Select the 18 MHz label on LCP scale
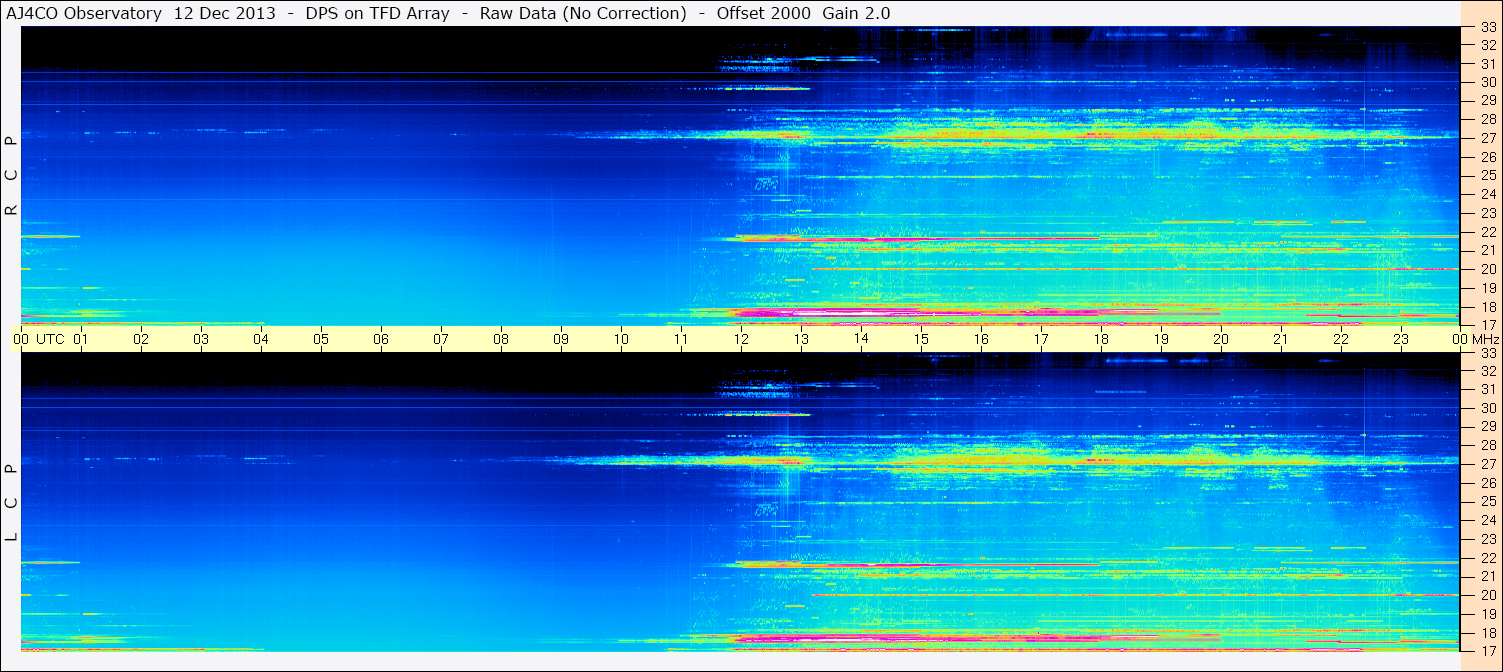The width and height of the screenshot is (1503, 672). pyautogui.click(x=1487, y=632)
